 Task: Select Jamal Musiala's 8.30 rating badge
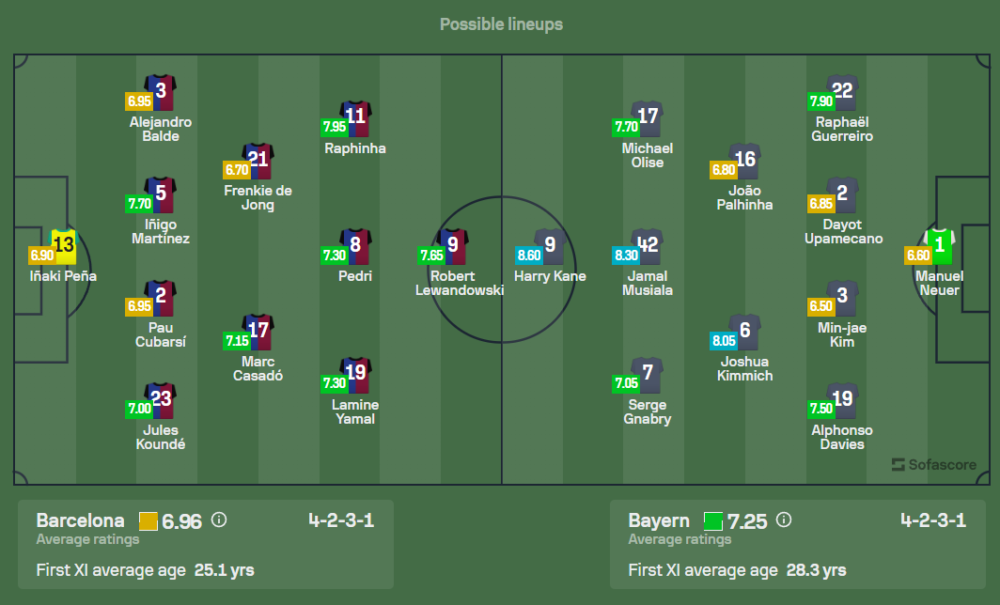point(626,255)
